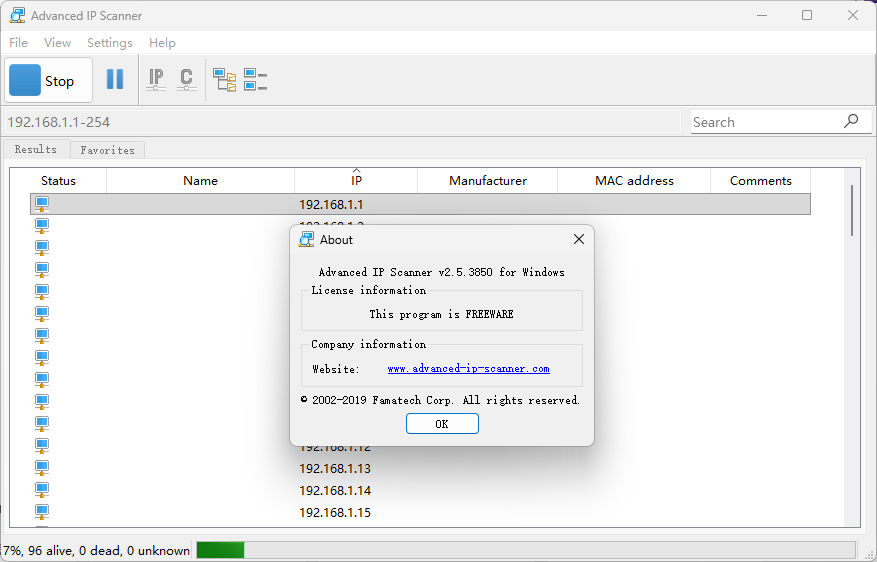The width and height of the screenshot is (877, 562).
Task: Click the About dialog title icon
Action: [x=306, y=239]
